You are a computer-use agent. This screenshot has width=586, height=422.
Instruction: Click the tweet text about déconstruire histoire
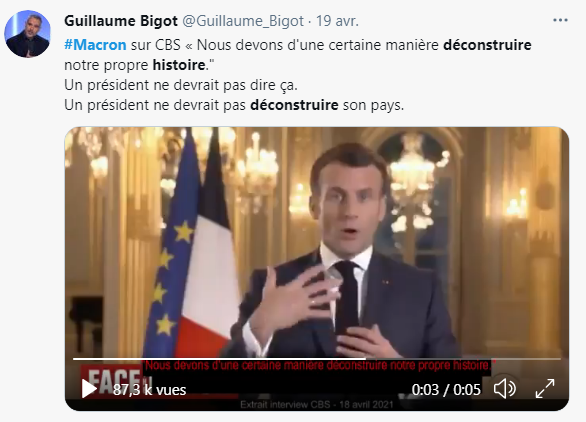coord(298,75)
